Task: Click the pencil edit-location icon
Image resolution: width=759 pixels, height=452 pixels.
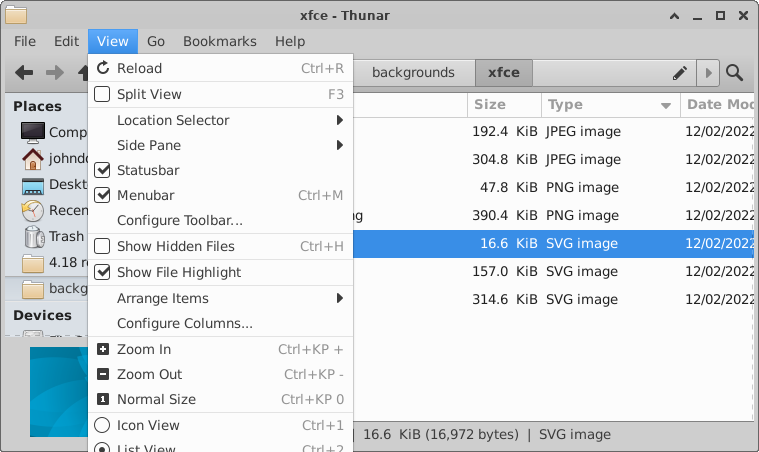Action: [x=680, y=73]
